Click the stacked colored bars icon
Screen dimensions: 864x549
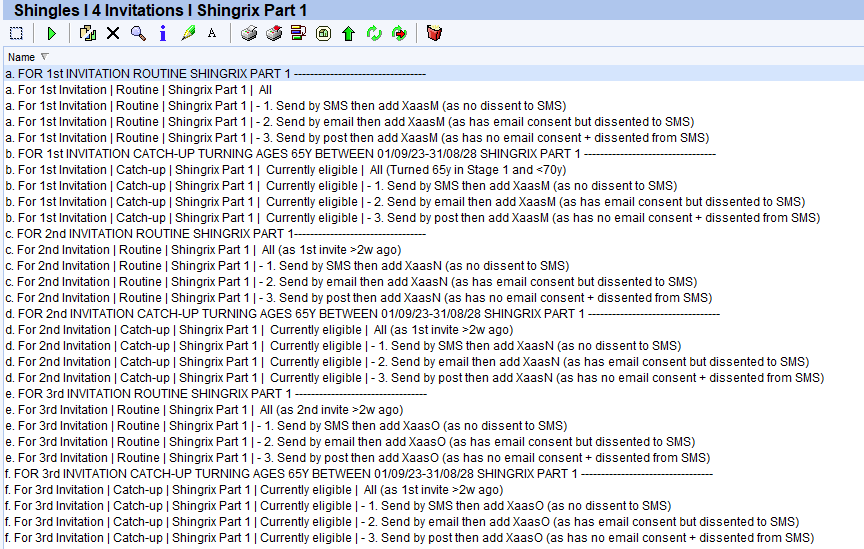299,34
